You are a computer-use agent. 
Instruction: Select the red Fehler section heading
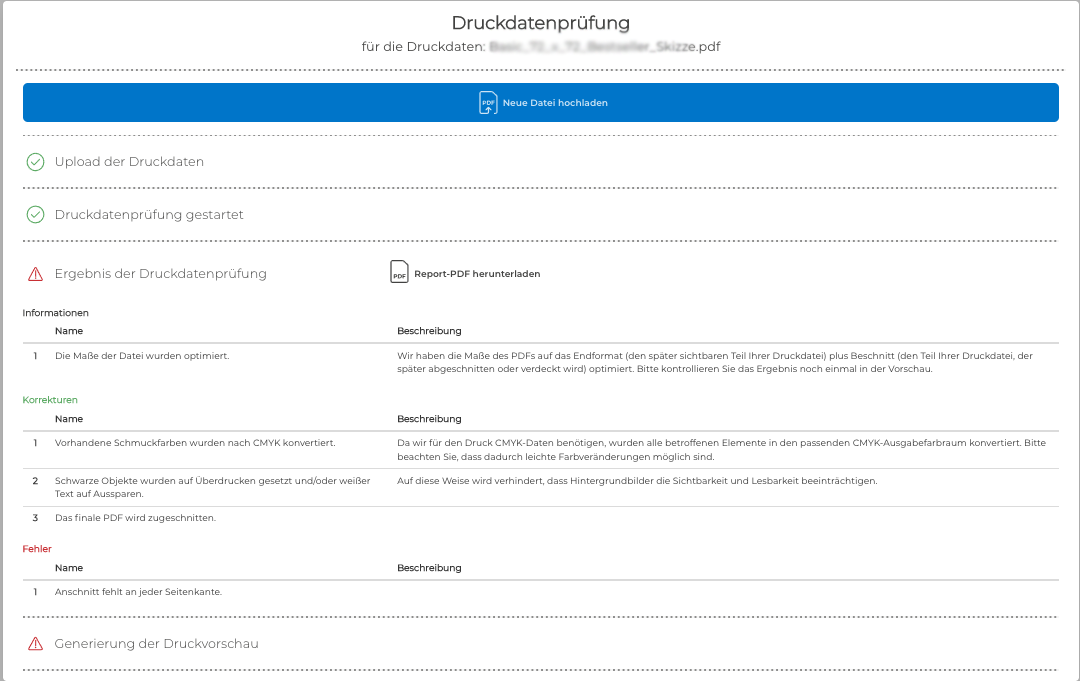[x=37, y=549]
